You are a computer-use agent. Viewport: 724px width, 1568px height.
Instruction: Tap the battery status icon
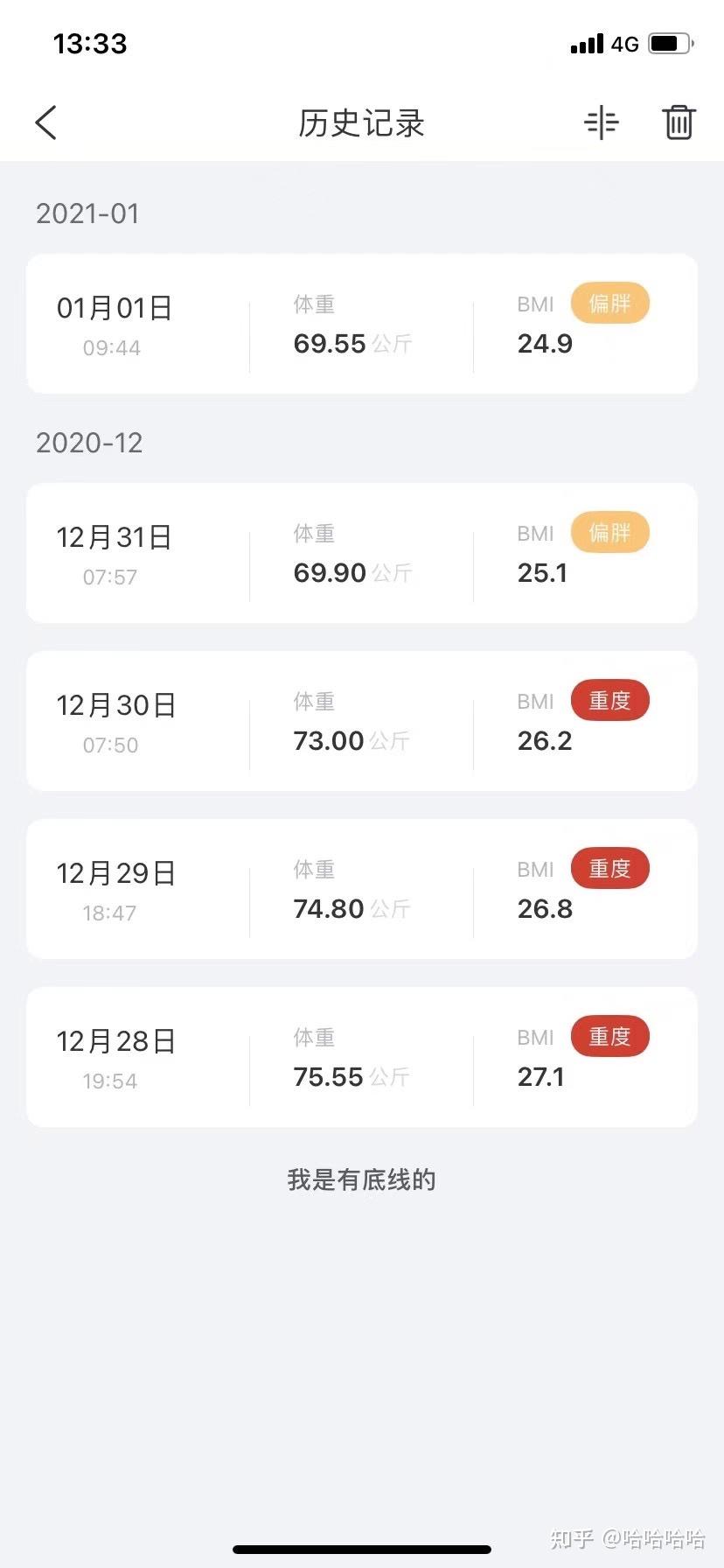(672, 43)
